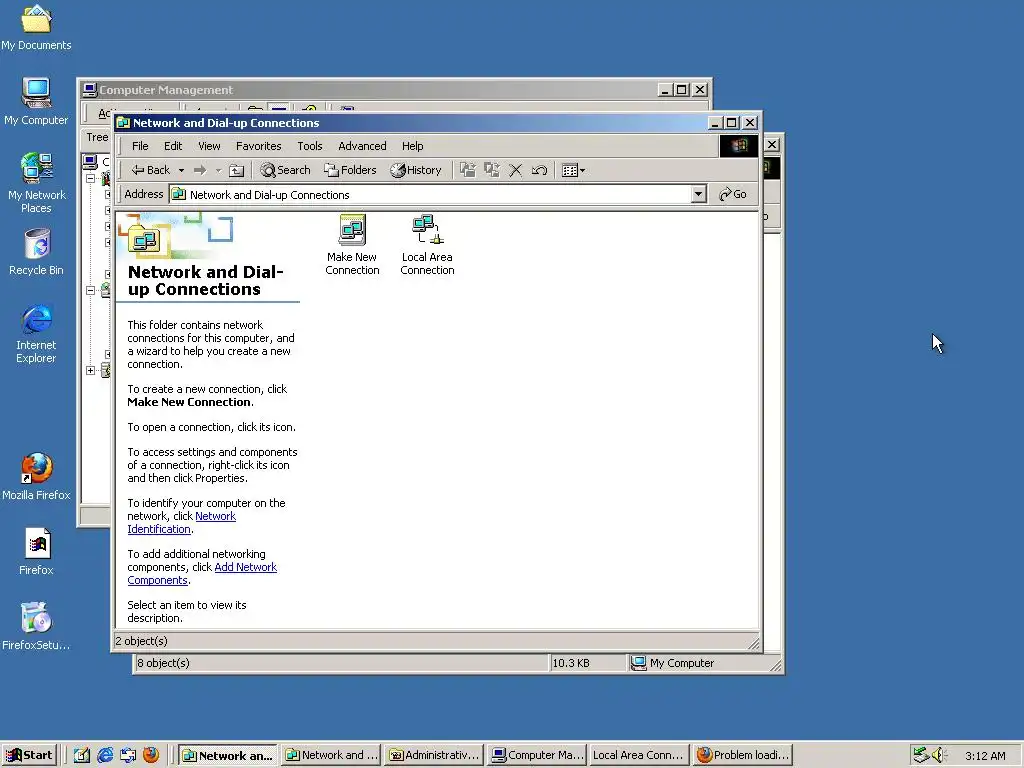The image size is (1024, 768).
Task: Click the Undo toolbar icon
Action: 539,170
